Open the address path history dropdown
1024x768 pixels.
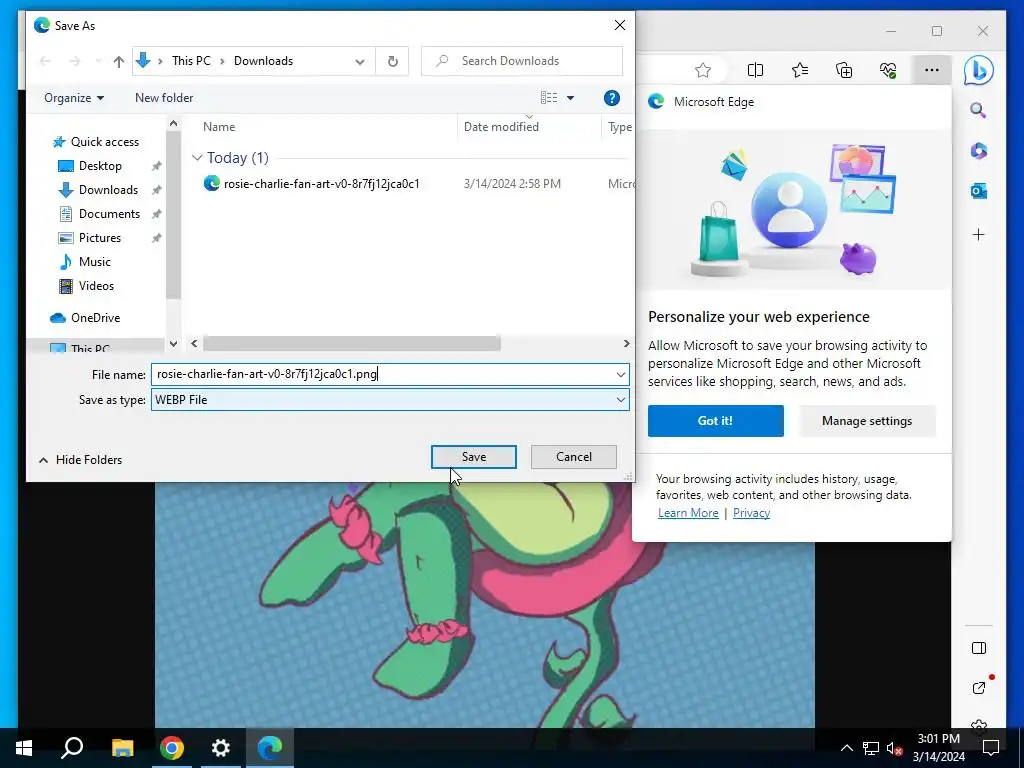[360, 61]
